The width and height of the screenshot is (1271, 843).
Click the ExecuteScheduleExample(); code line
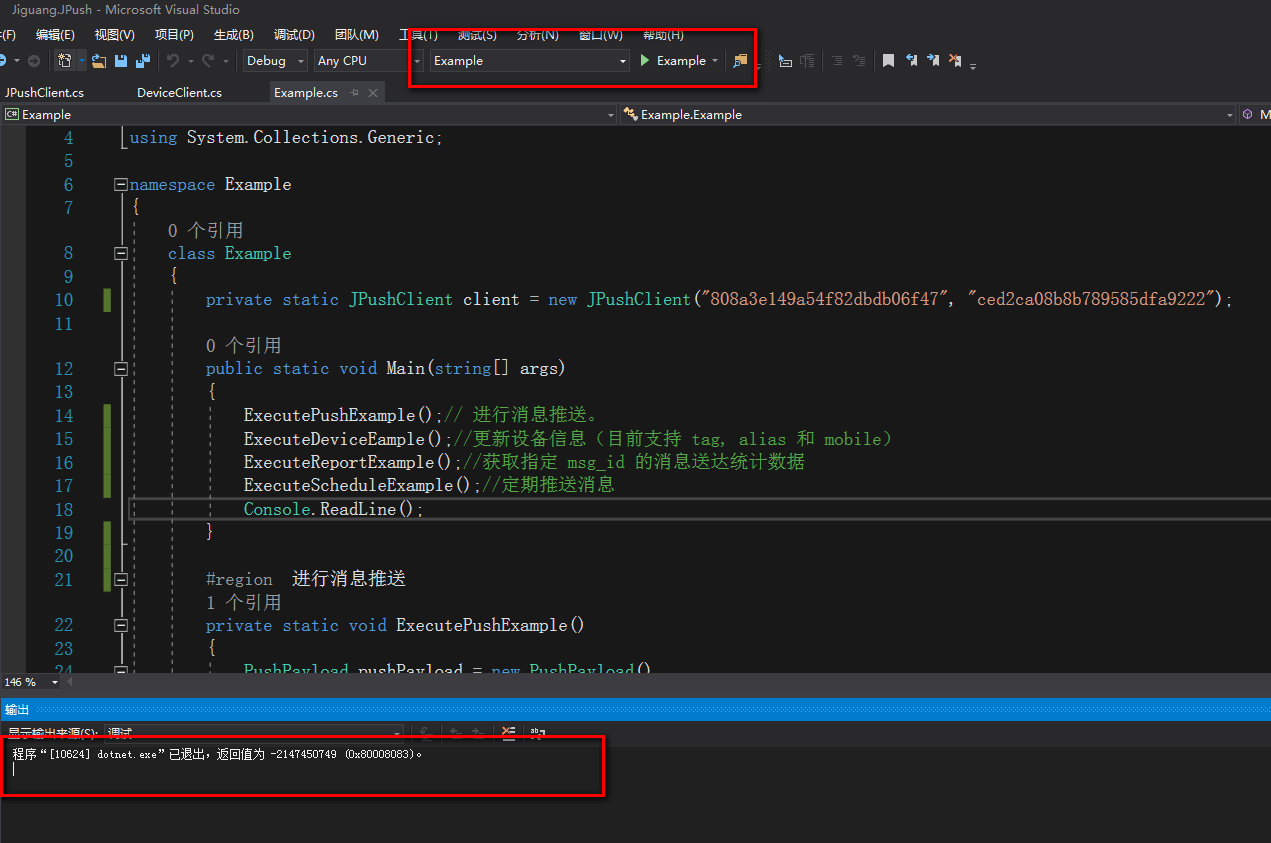[x=362, y=485]
